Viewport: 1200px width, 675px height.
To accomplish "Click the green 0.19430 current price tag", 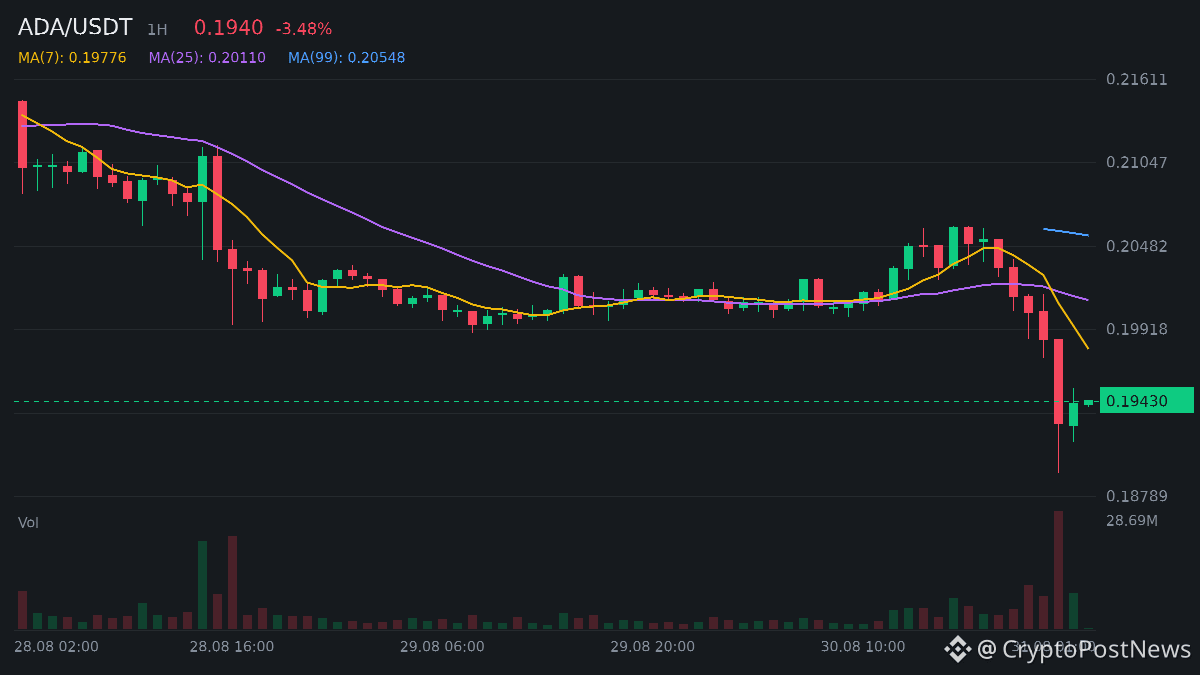I will click(1147, 400).
